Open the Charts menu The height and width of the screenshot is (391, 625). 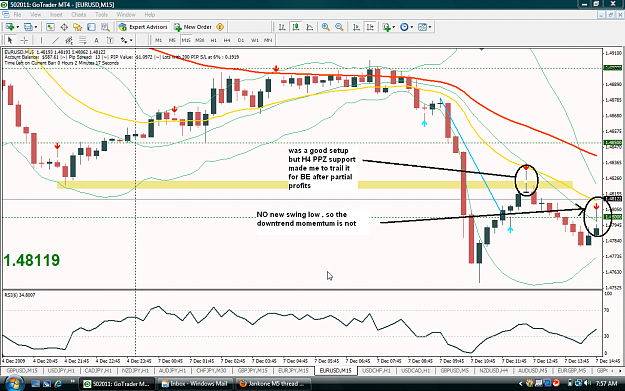pos(79,14)
